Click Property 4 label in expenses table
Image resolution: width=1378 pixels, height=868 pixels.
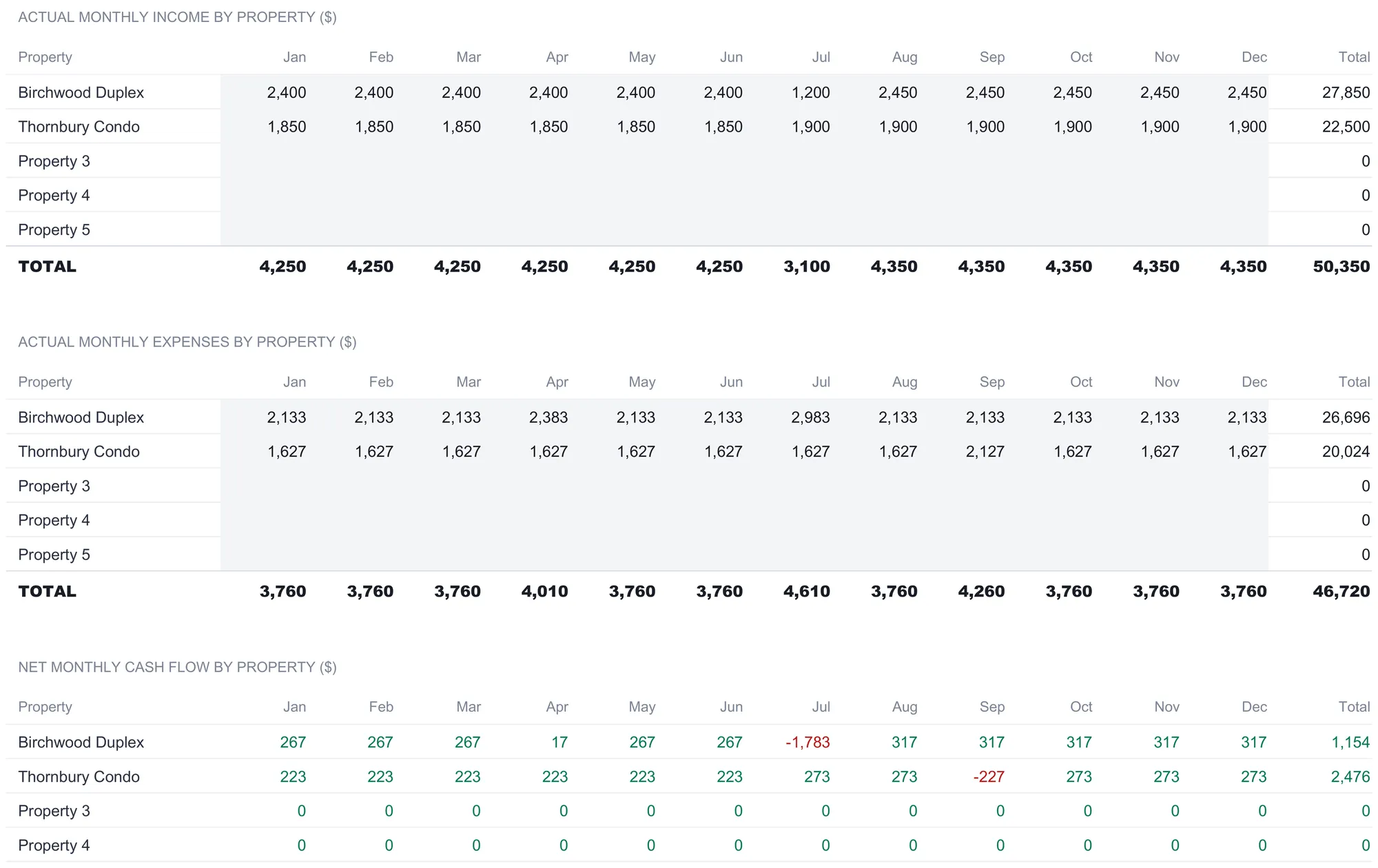tap(54, 521)
